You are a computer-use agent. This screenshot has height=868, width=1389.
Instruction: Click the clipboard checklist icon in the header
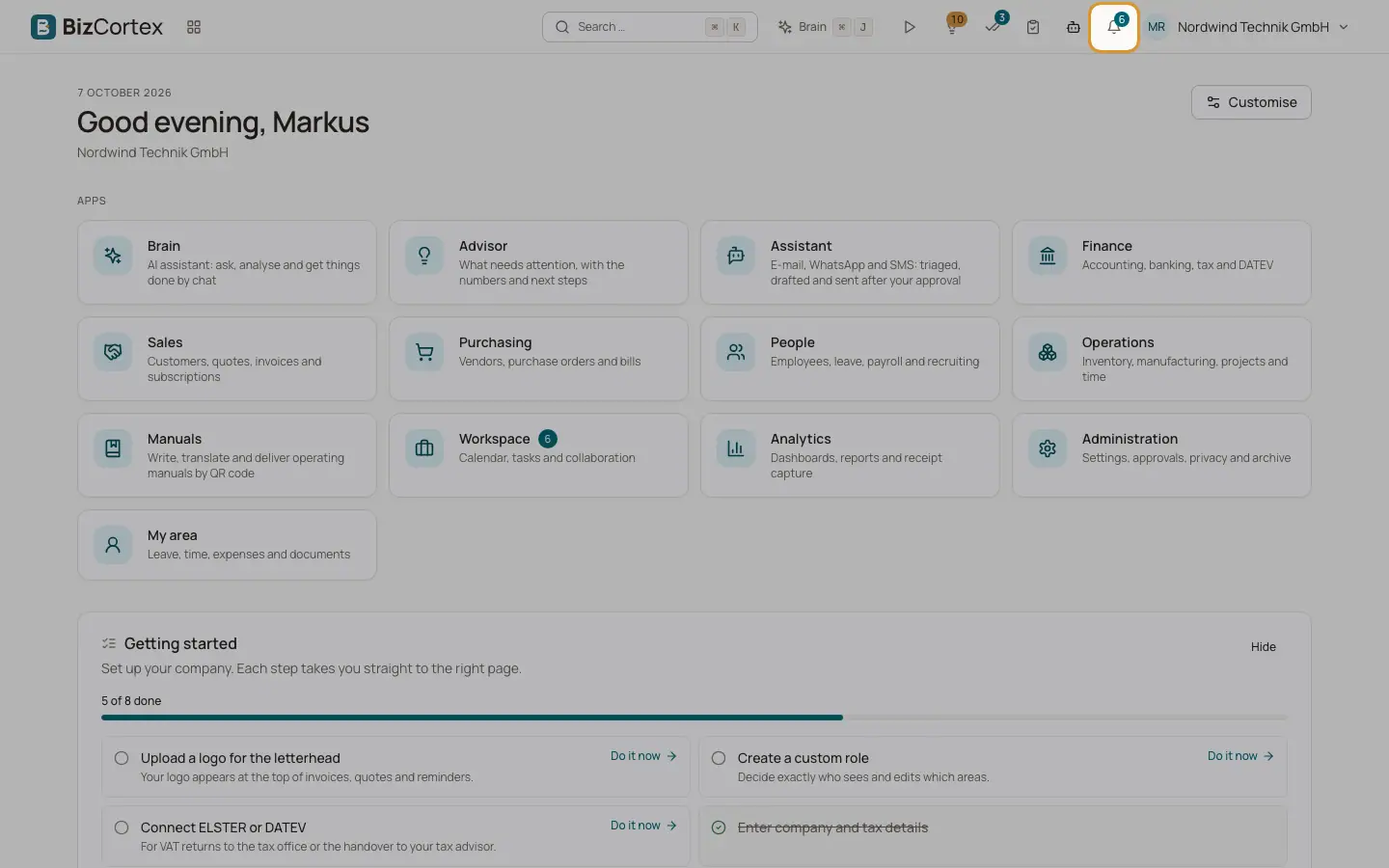tap(1033, 27)
